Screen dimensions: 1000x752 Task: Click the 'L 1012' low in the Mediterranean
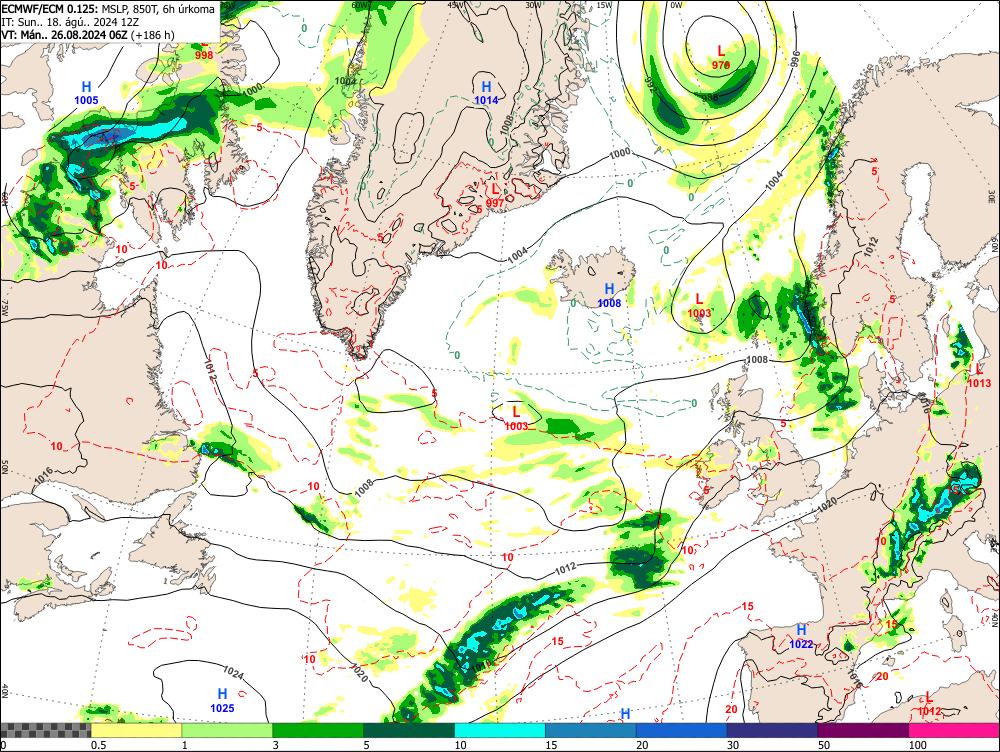929,704
